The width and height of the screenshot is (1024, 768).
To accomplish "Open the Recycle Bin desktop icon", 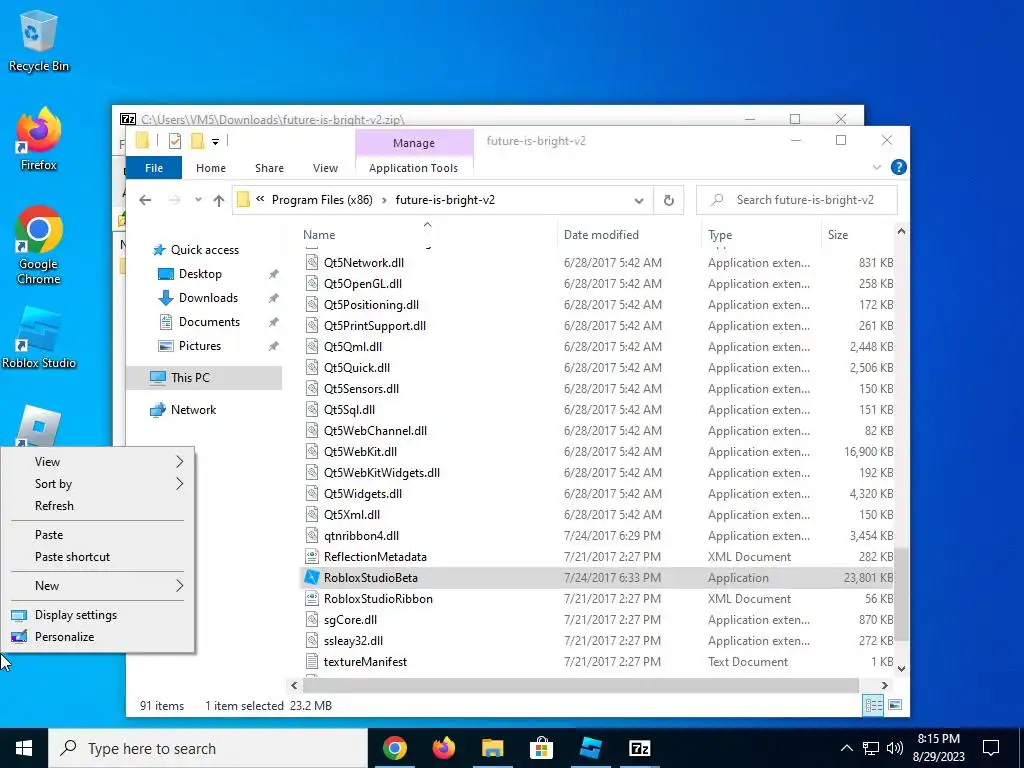I will click(x=38, y=40).
